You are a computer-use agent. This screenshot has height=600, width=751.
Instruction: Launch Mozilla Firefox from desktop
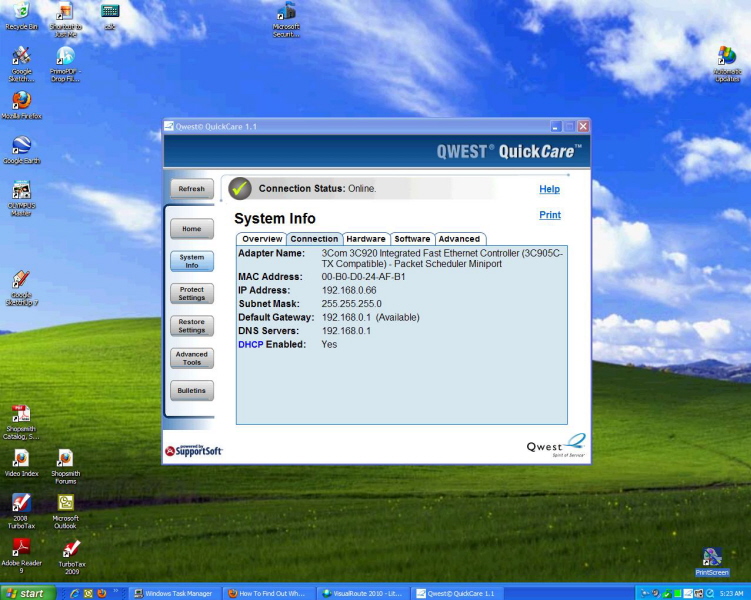[x=22, y=105]
